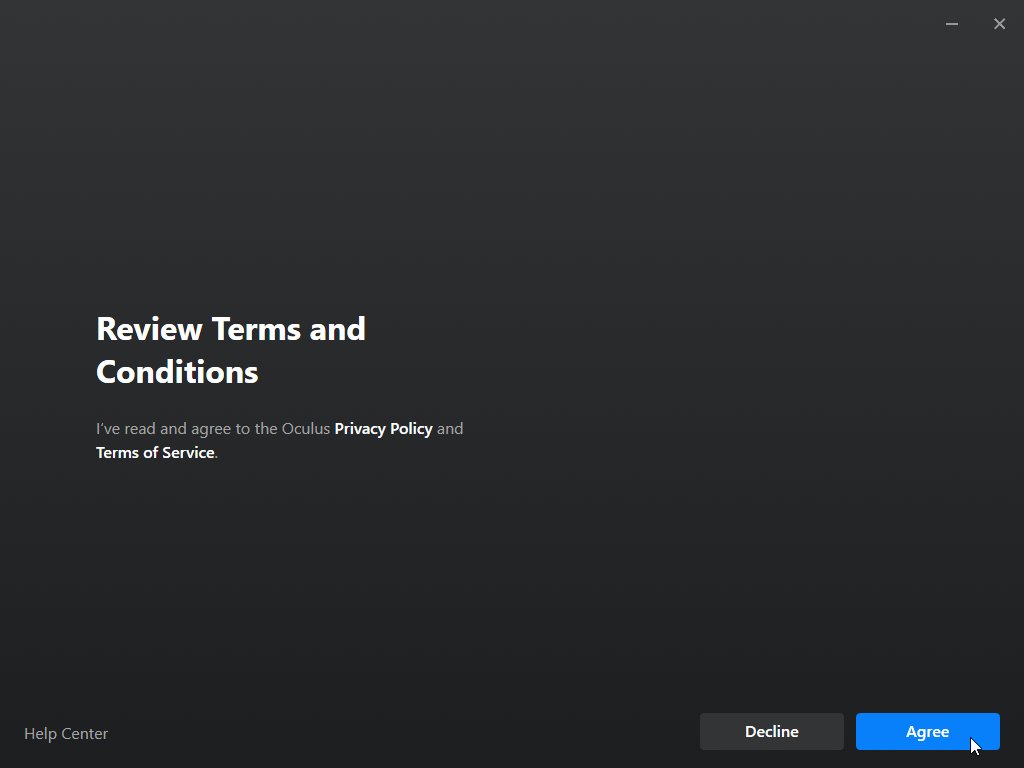This screenshot has width=1024, height=768.
Task: Read the bold Terms of Service text
Action: (155, 453)
